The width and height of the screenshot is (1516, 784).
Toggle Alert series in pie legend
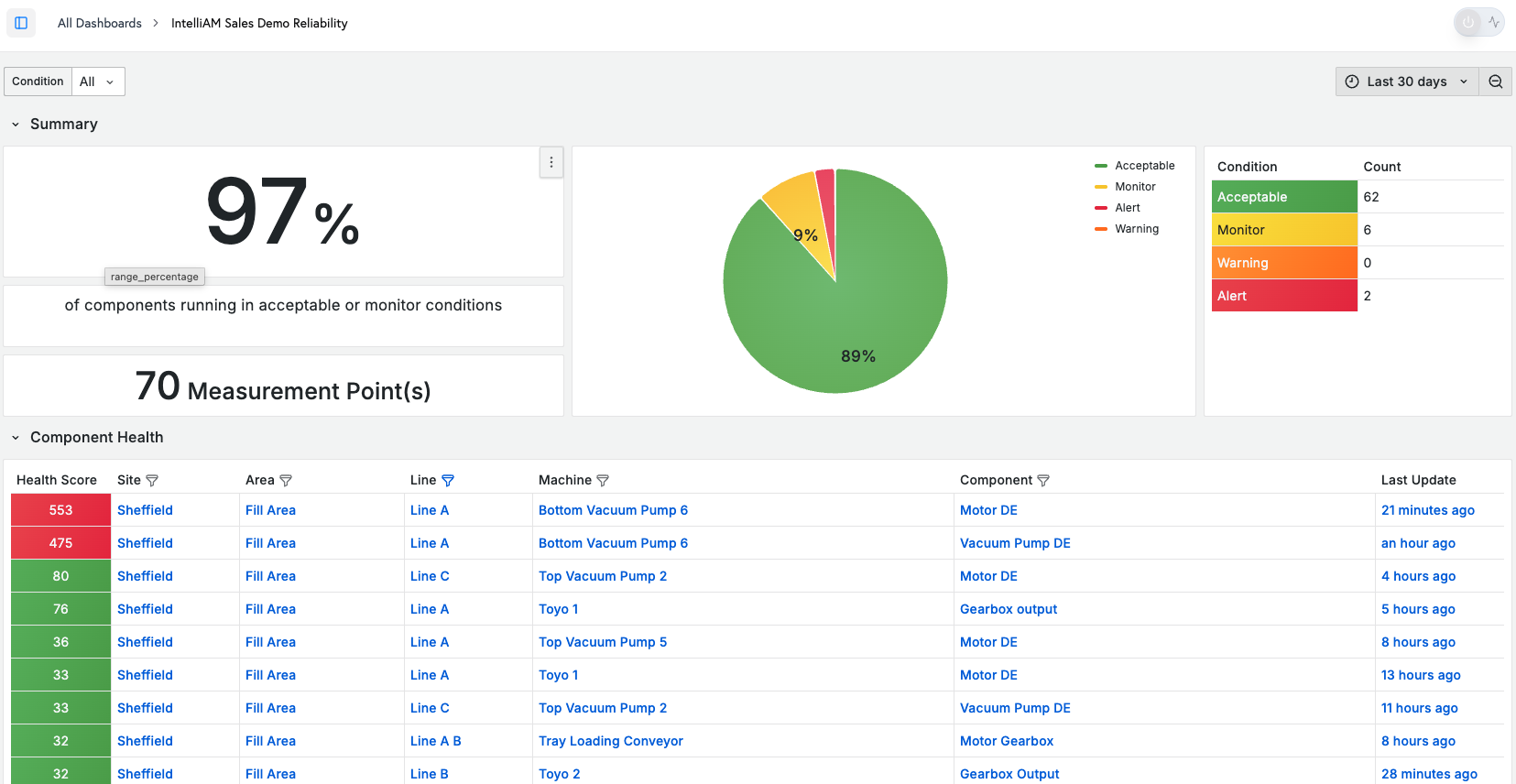point(1118,208)
